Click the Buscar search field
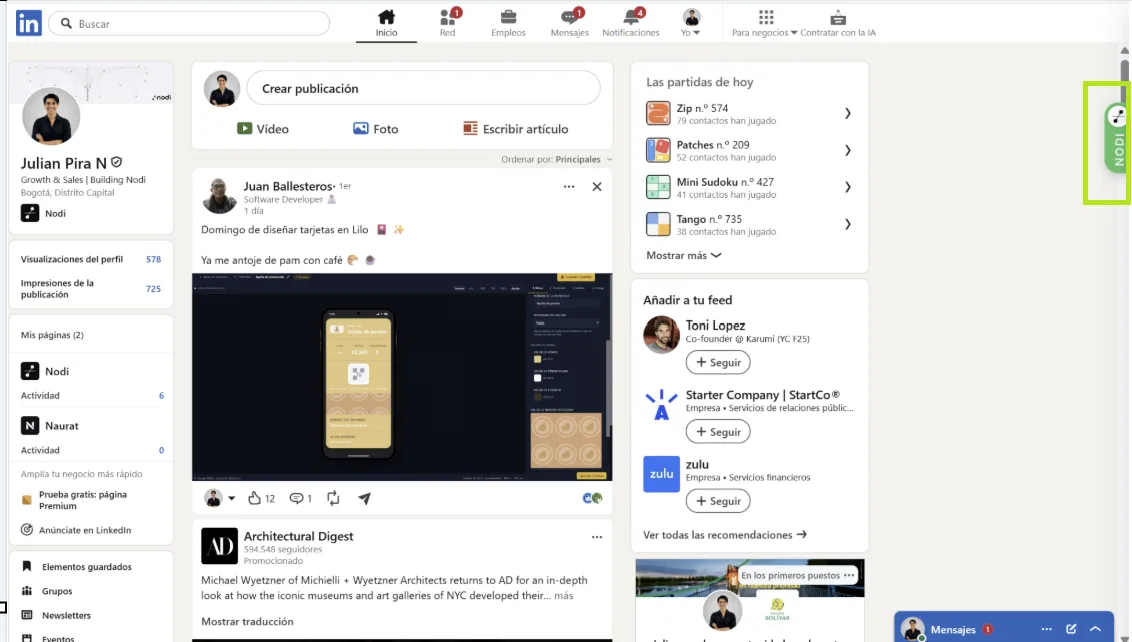1132x642 pixels. (189, 24)
